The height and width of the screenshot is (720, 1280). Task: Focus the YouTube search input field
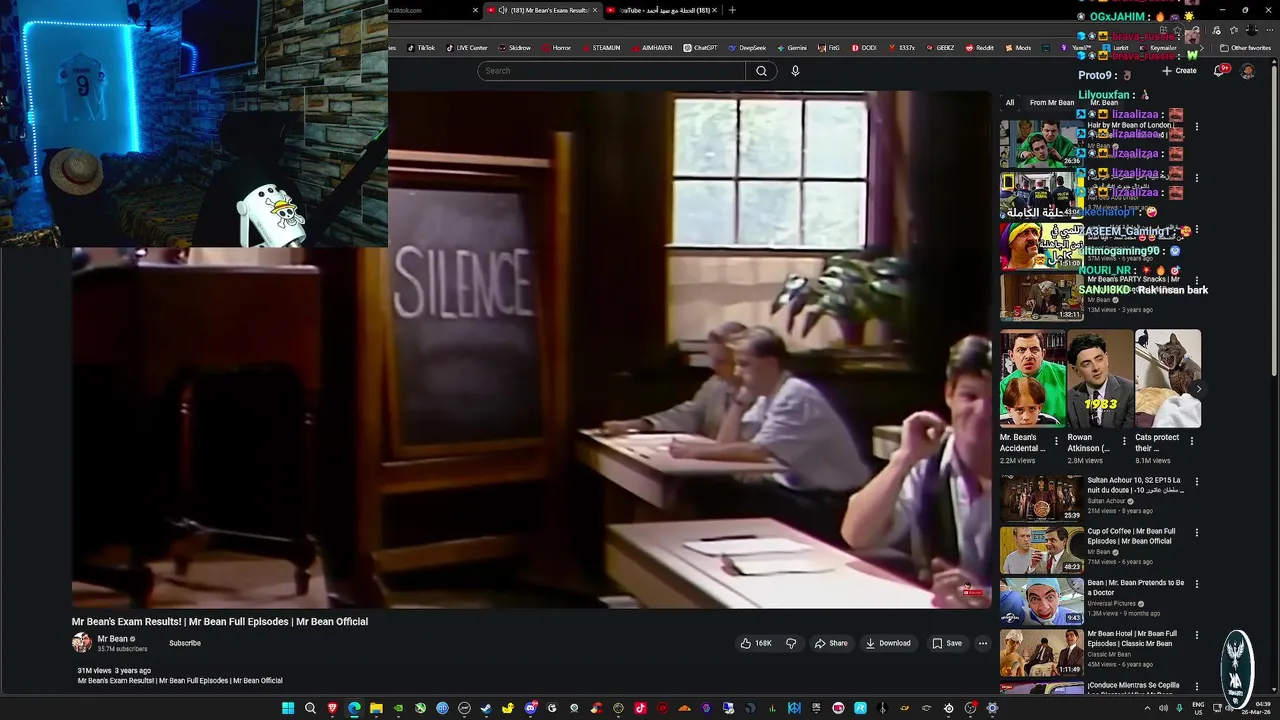pyautogui.click(x=612, y=71)
